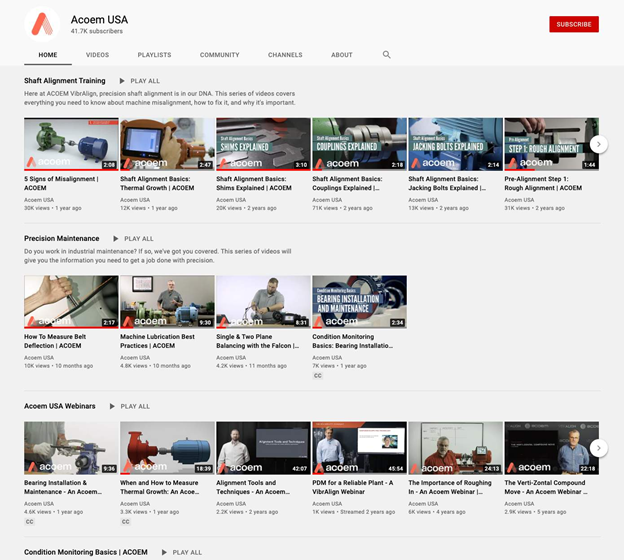
Task: Open channel search magnifier icon
Action: click(x=387, y=55)
